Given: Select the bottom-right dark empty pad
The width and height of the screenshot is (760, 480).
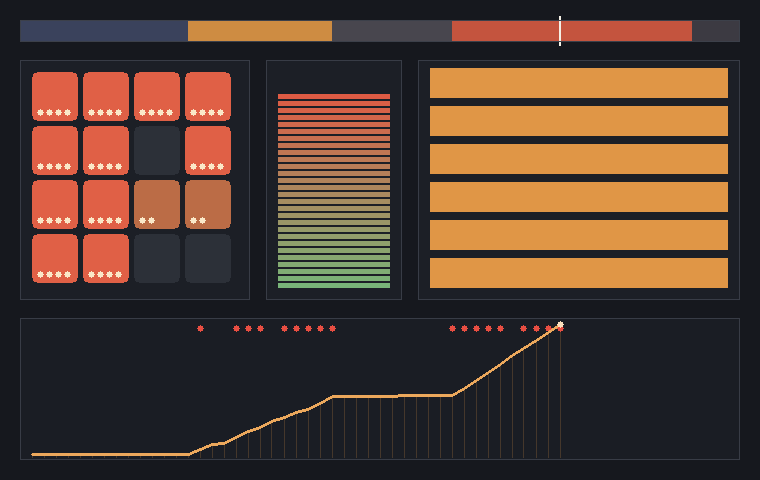Looking at the screenshot, I should click(x=208, y=258).
